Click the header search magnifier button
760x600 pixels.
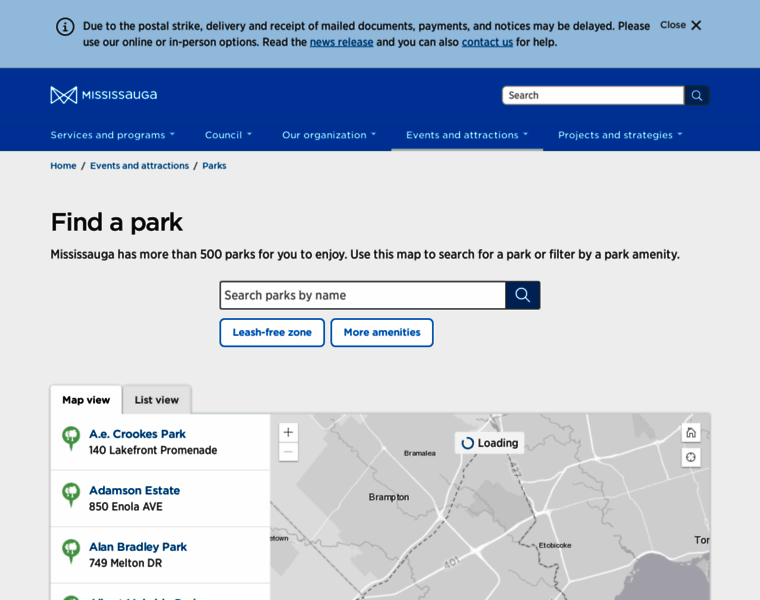pyautogui.click(x=697, y=95)
